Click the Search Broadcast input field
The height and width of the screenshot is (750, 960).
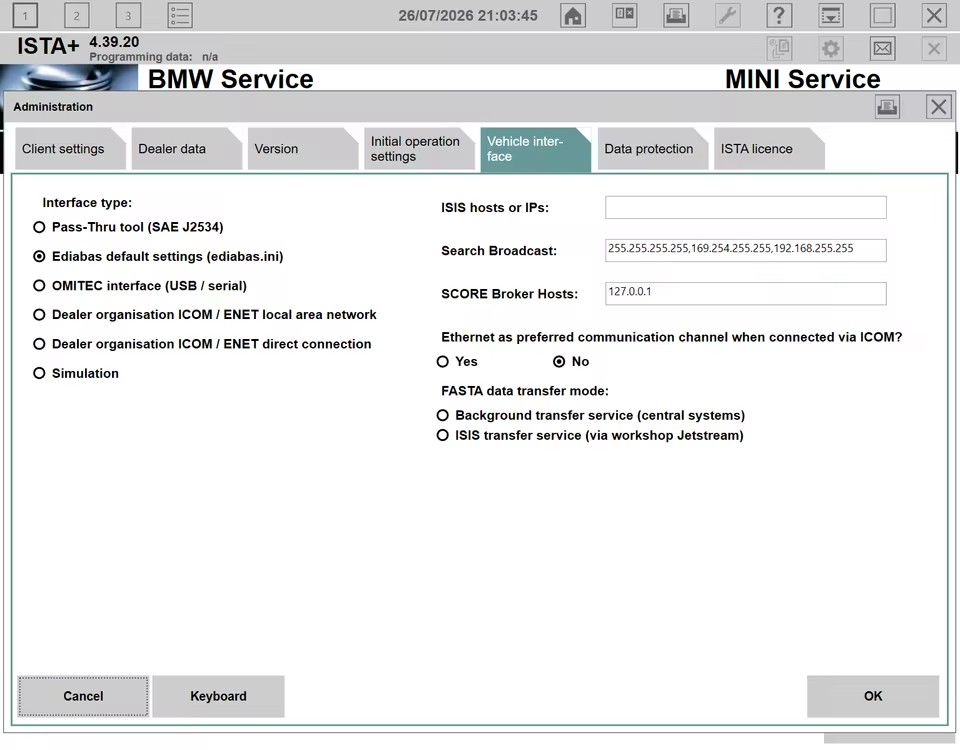tap(746, 250)
